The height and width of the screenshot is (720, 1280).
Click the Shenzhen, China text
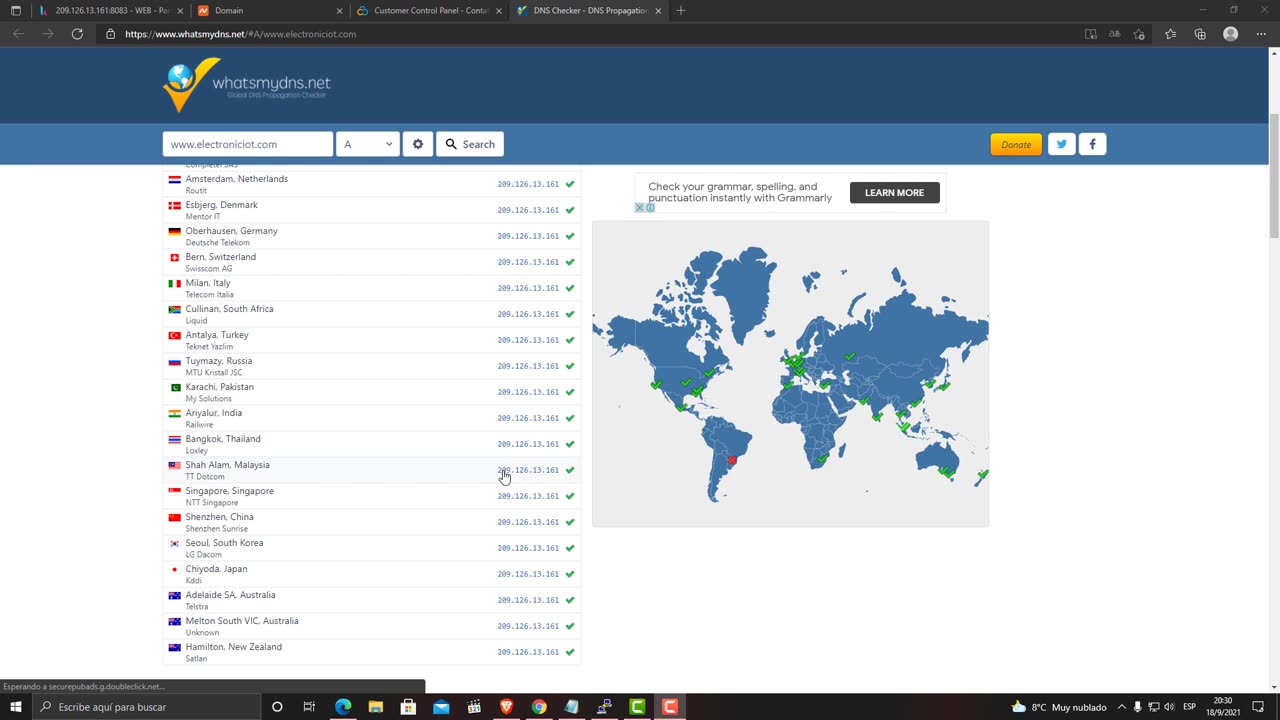(219, 517)
